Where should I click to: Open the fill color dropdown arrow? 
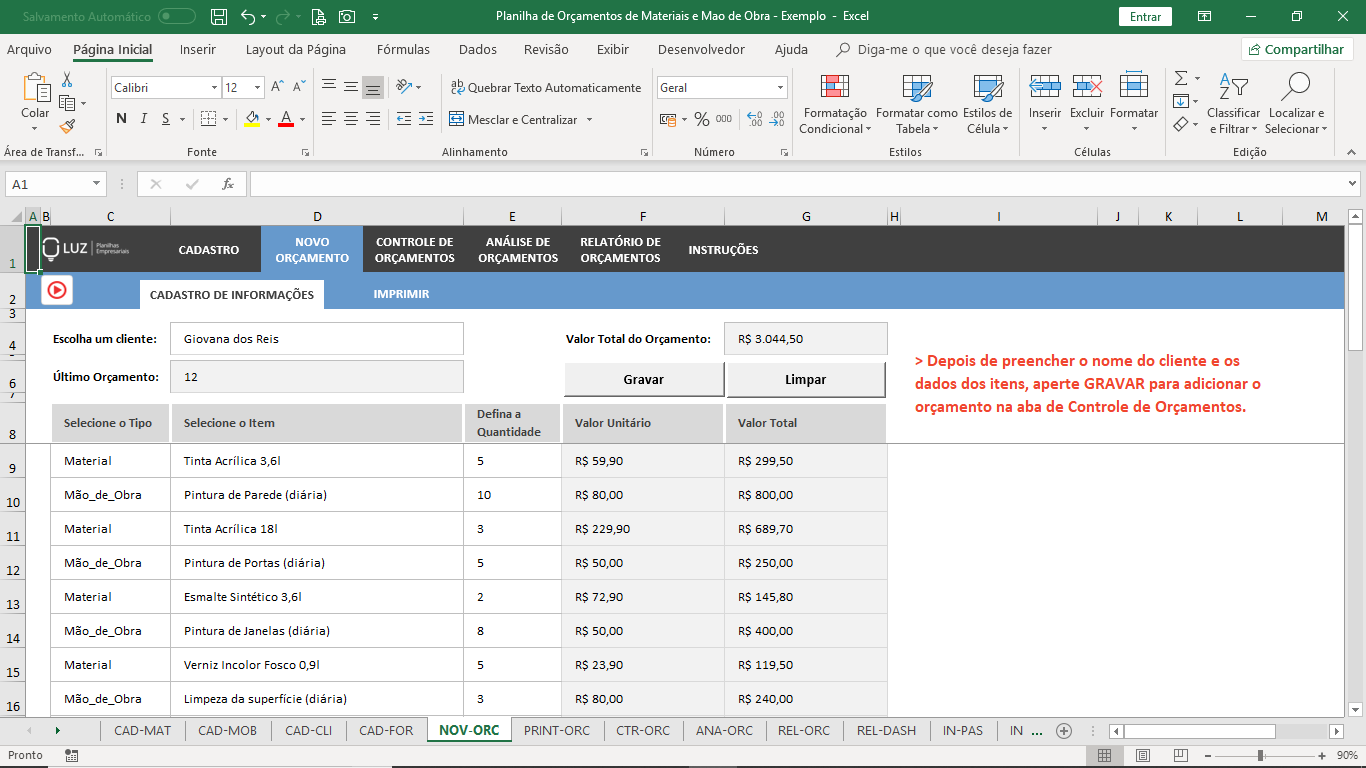(268, 119)
